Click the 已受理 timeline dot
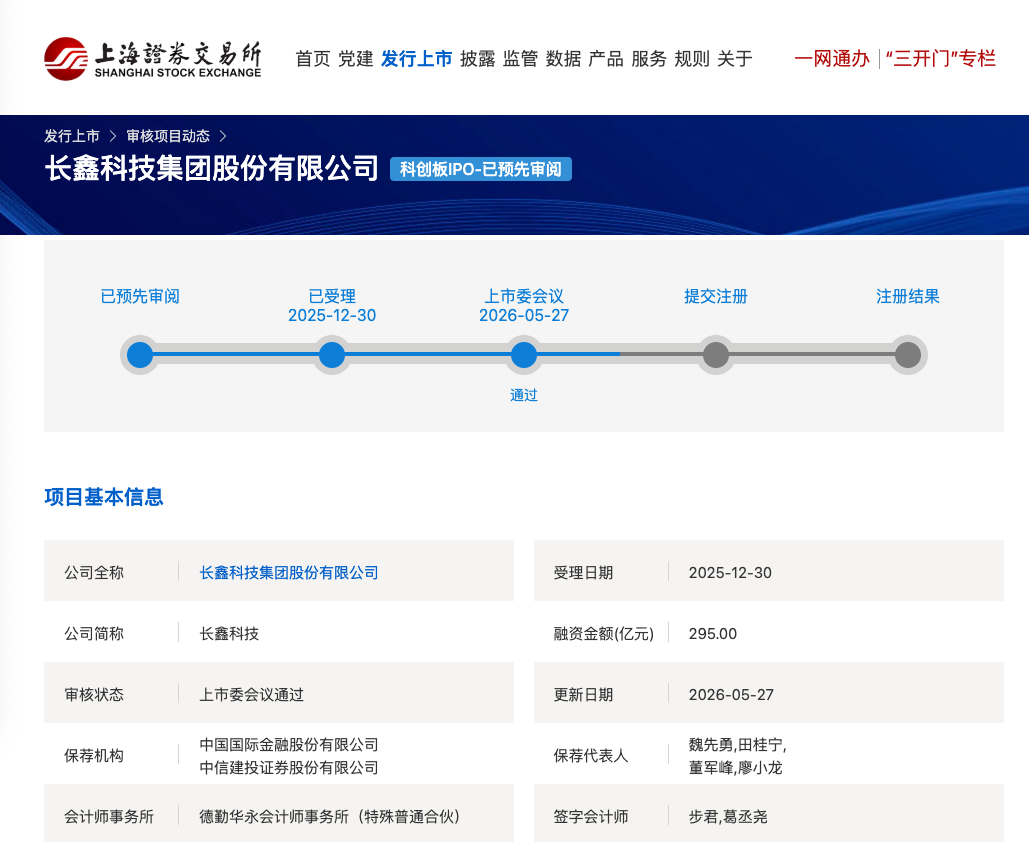 point(332,355)
